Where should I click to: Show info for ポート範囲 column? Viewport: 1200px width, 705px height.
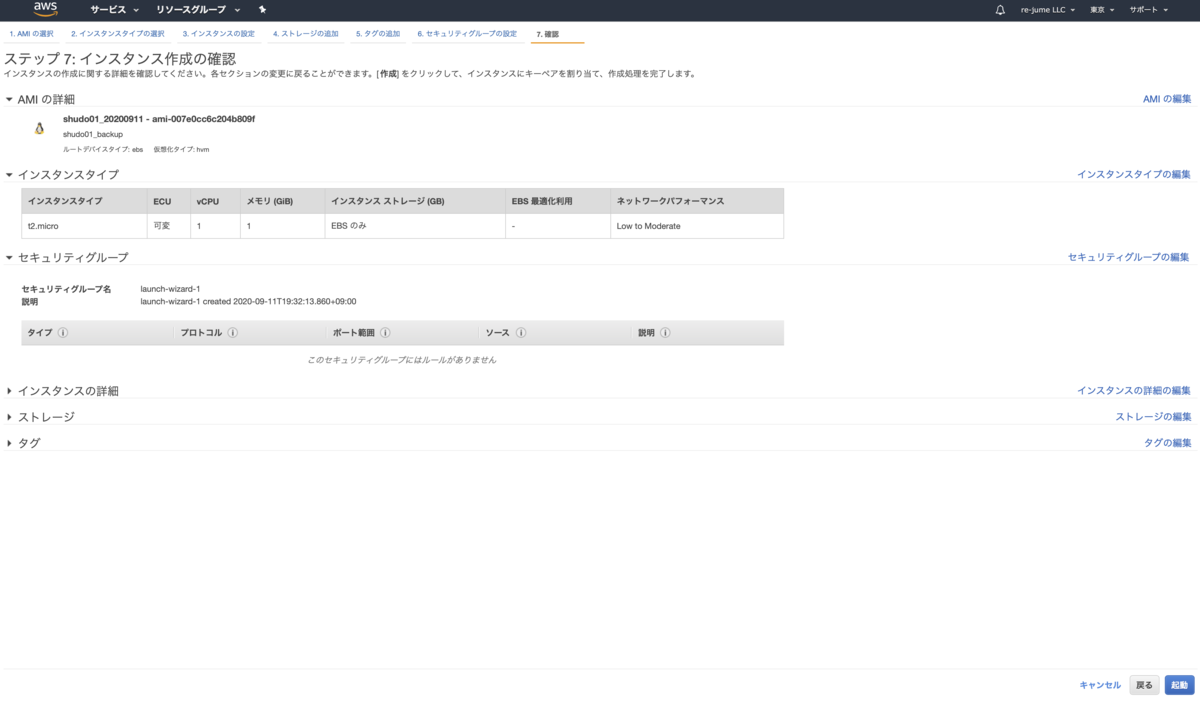385,333
